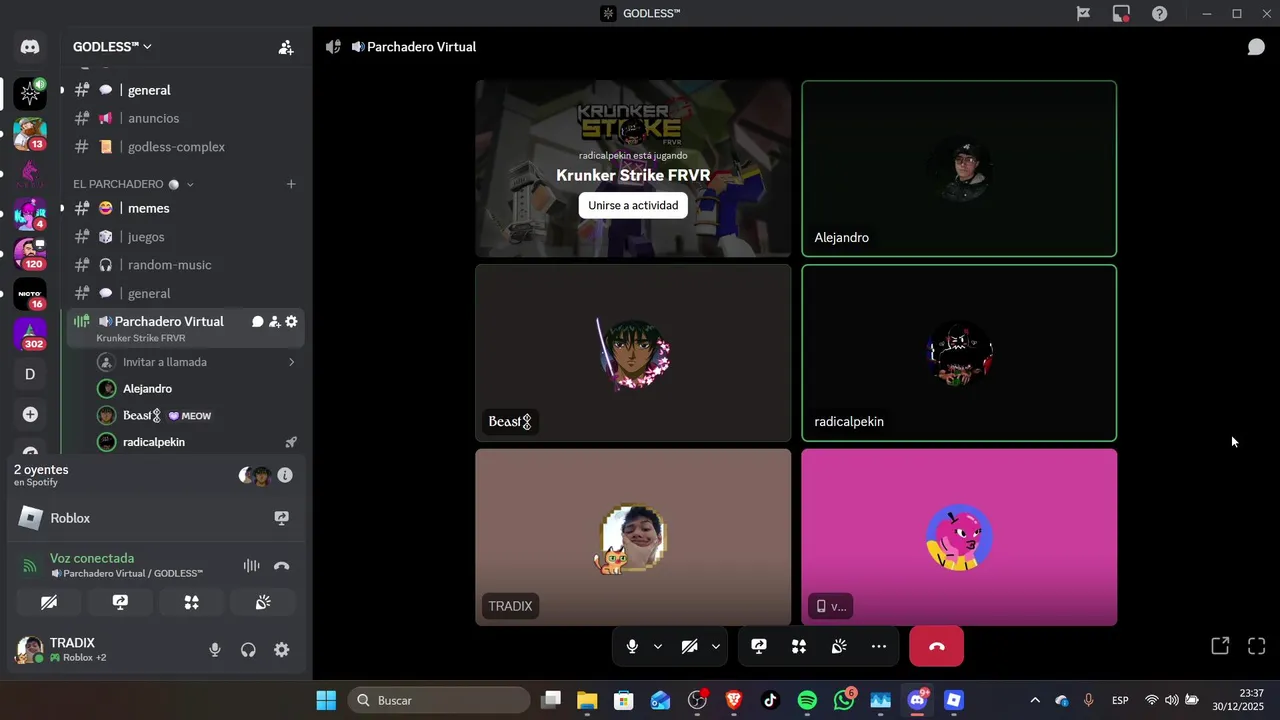Open the inbox icon in title bar
The height and width of the screenshot is (720, 1280).
(1121, 14)
